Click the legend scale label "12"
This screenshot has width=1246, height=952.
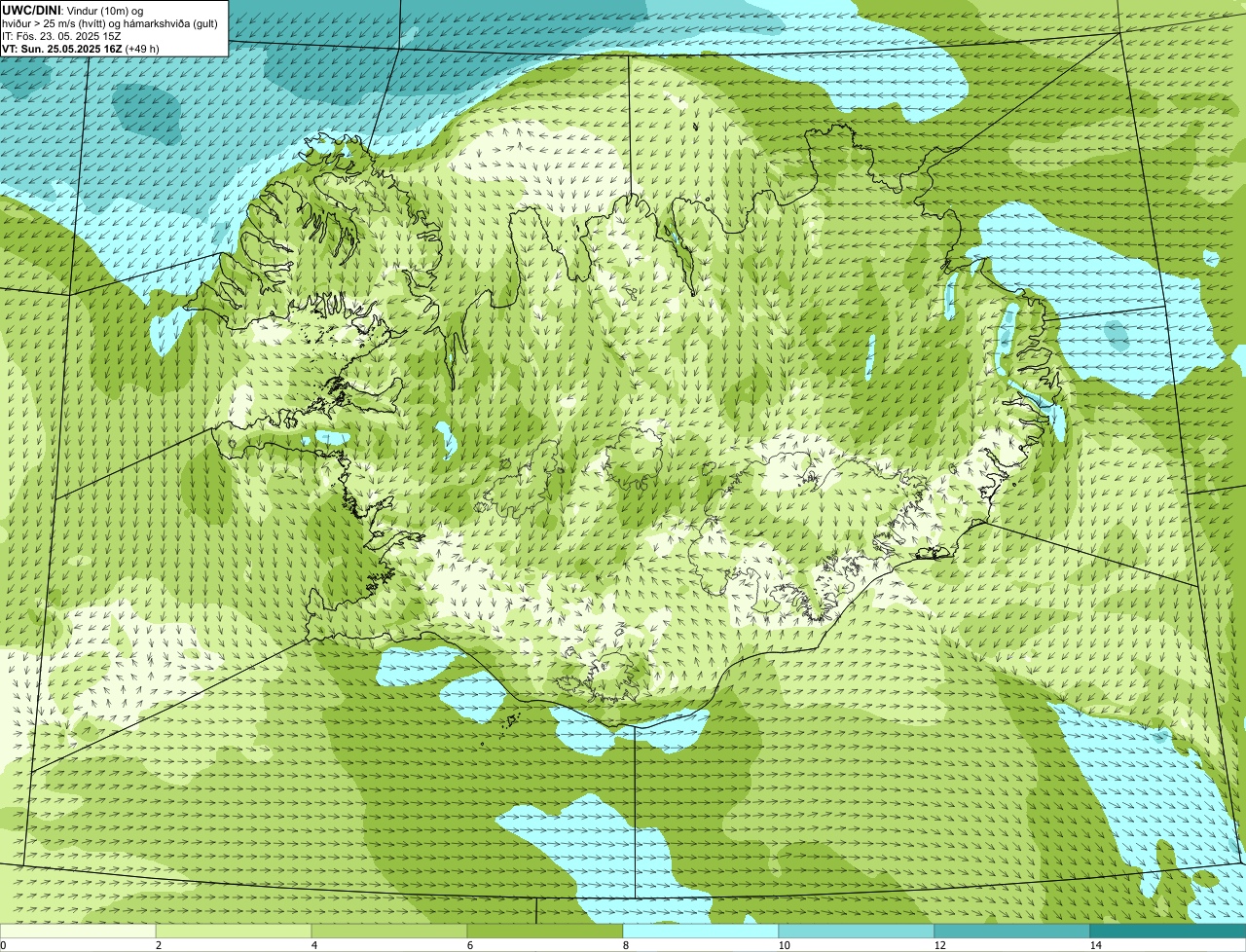pos(939,945)
